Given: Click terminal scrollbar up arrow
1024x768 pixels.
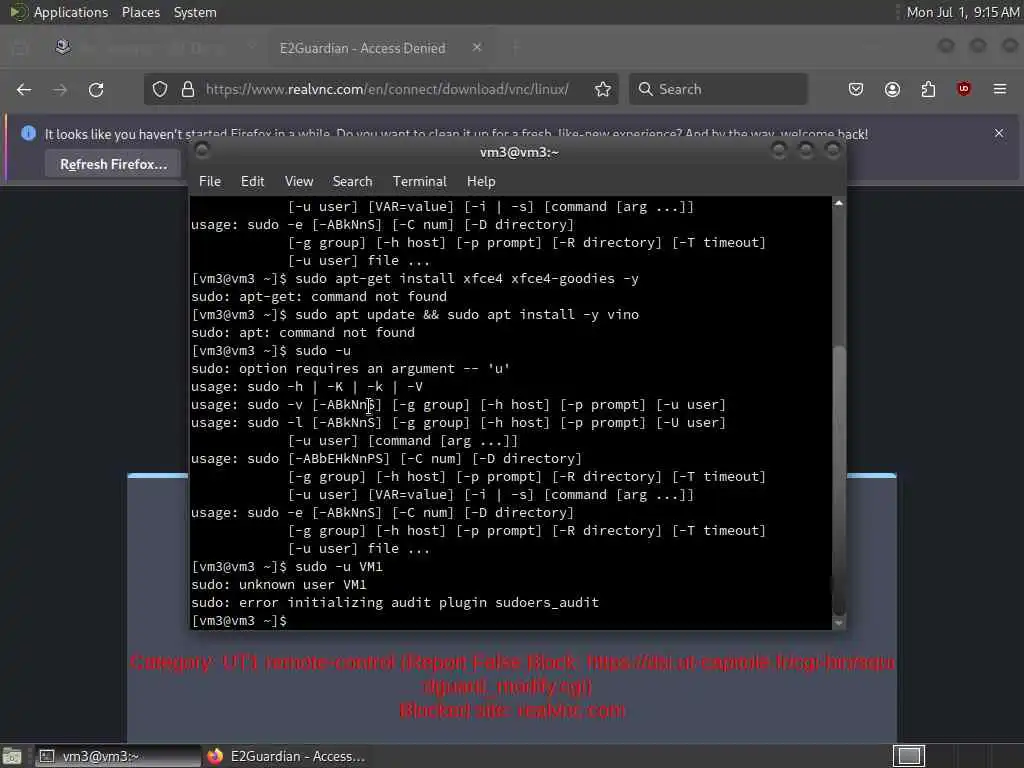Looking at the screenshot, I should (x=839, y=204).
